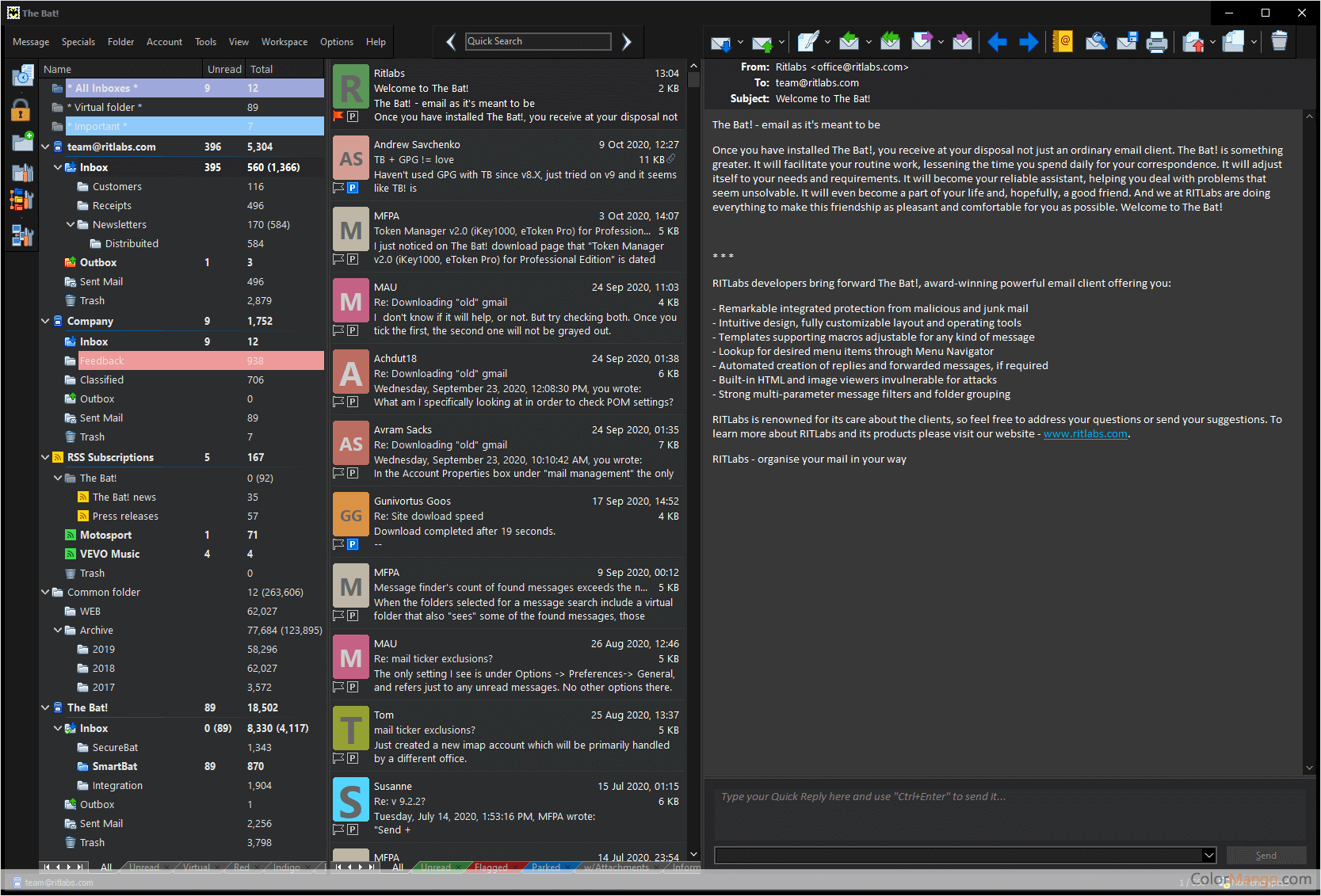Click the Create New Message quill icon

(x=807, y=42)
